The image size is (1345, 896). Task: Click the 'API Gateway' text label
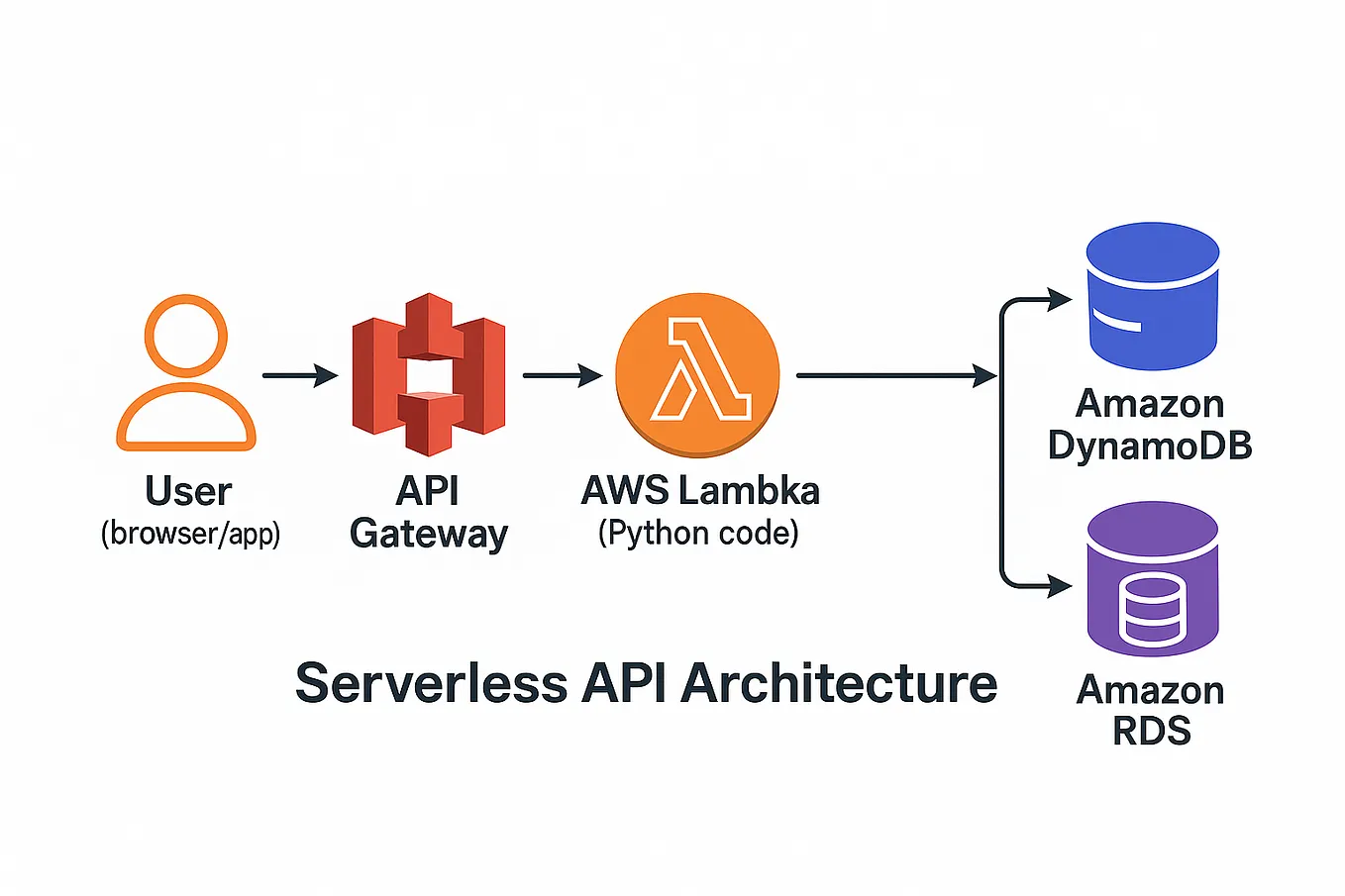(428, 512)
